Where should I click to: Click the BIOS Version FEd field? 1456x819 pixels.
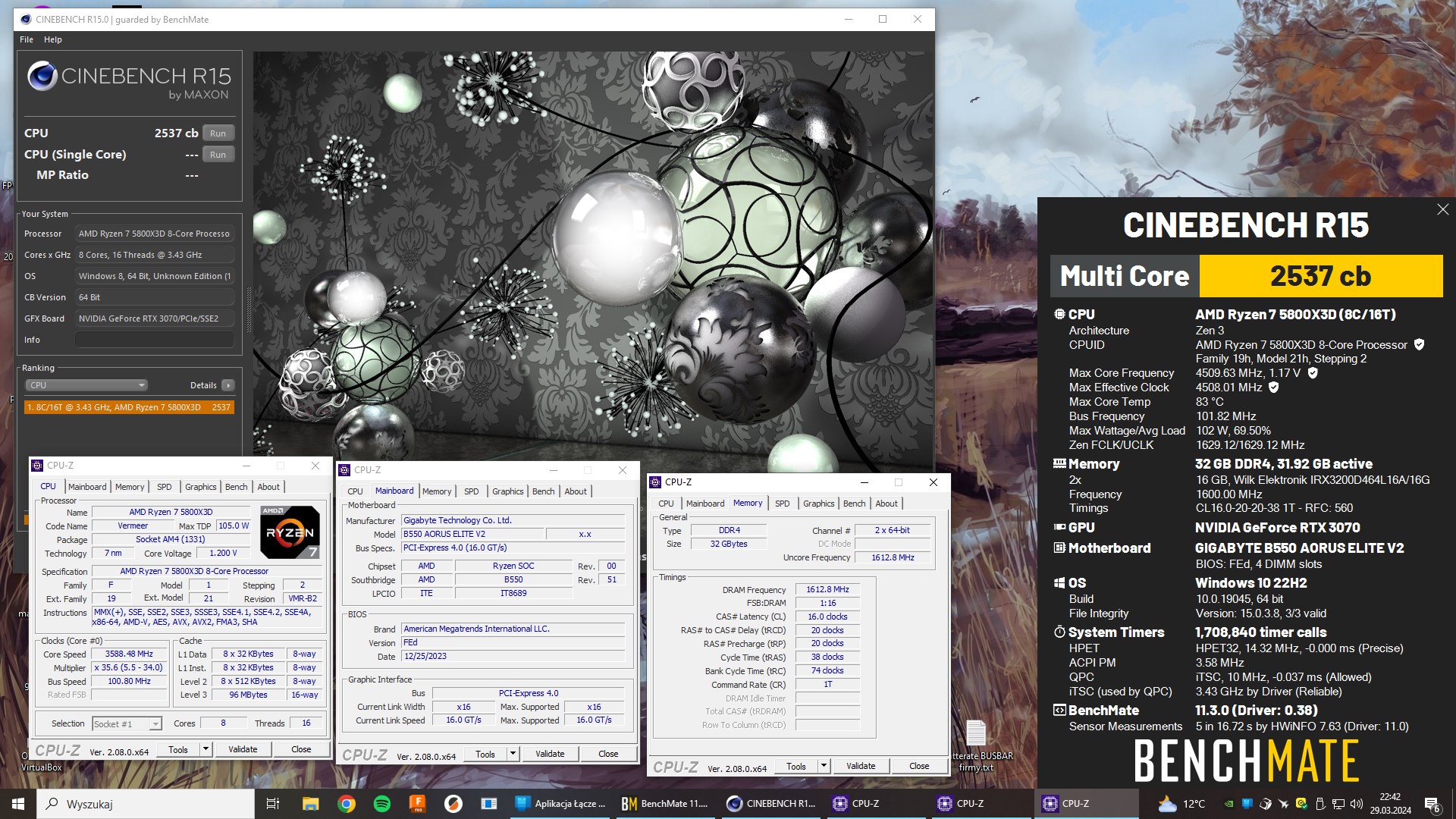tap(513, 642)
